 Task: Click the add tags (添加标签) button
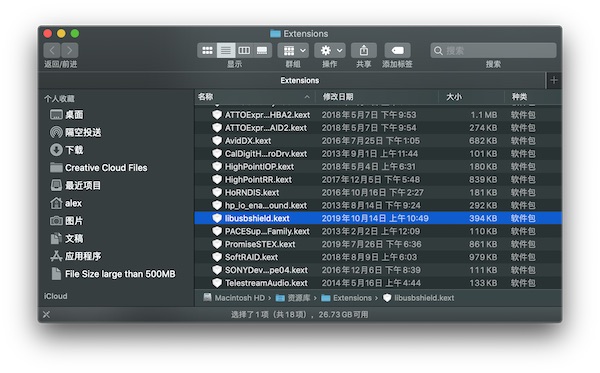(397, 50)
